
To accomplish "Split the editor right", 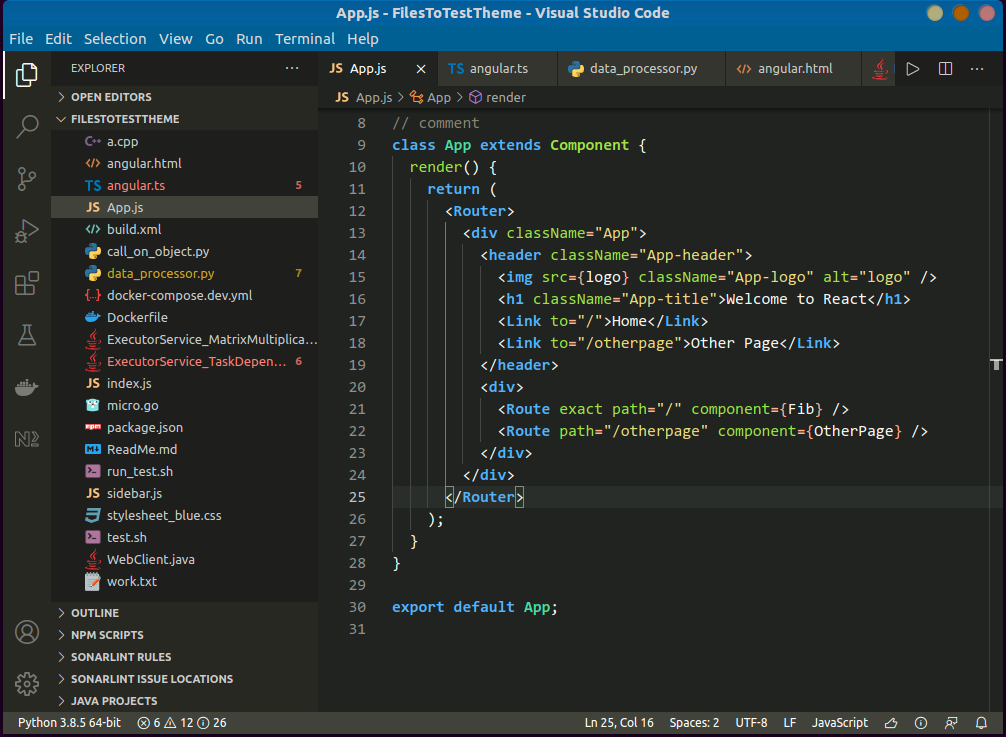I will [x=945, y=69].
